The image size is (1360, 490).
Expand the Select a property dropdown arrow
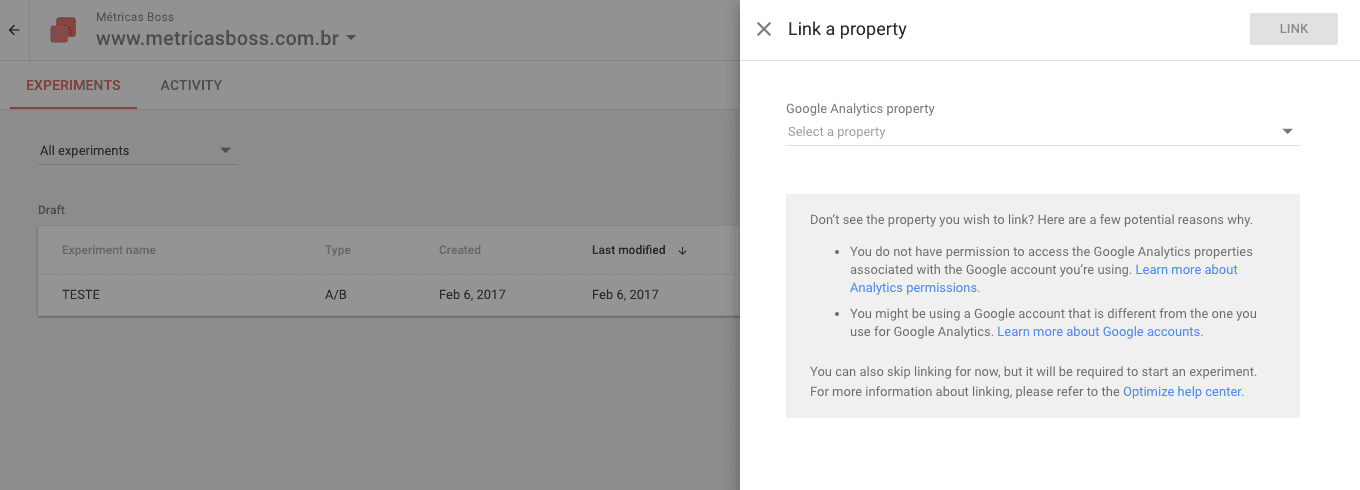click(x=1287, y=132)
